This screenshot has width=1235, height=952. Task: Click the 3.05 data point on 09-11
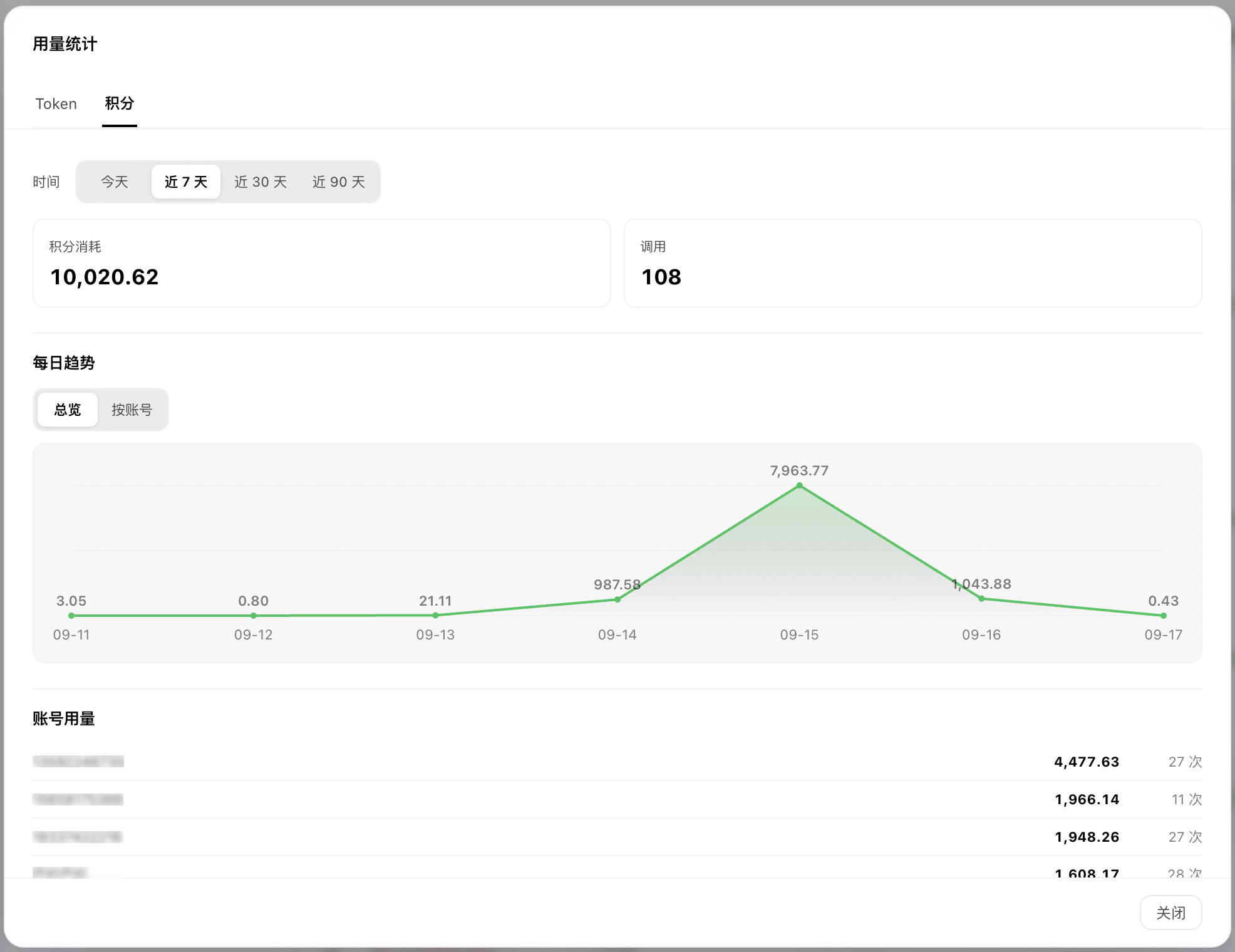point(71,616)
